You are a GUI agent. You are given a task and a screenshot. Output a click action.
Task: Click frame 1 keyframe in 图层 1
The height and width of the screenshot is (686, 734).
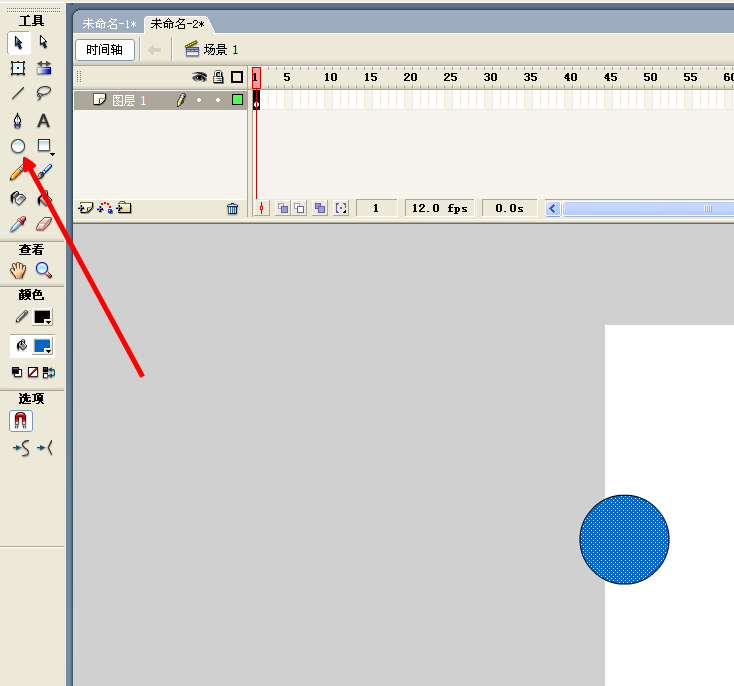point(257,100)
